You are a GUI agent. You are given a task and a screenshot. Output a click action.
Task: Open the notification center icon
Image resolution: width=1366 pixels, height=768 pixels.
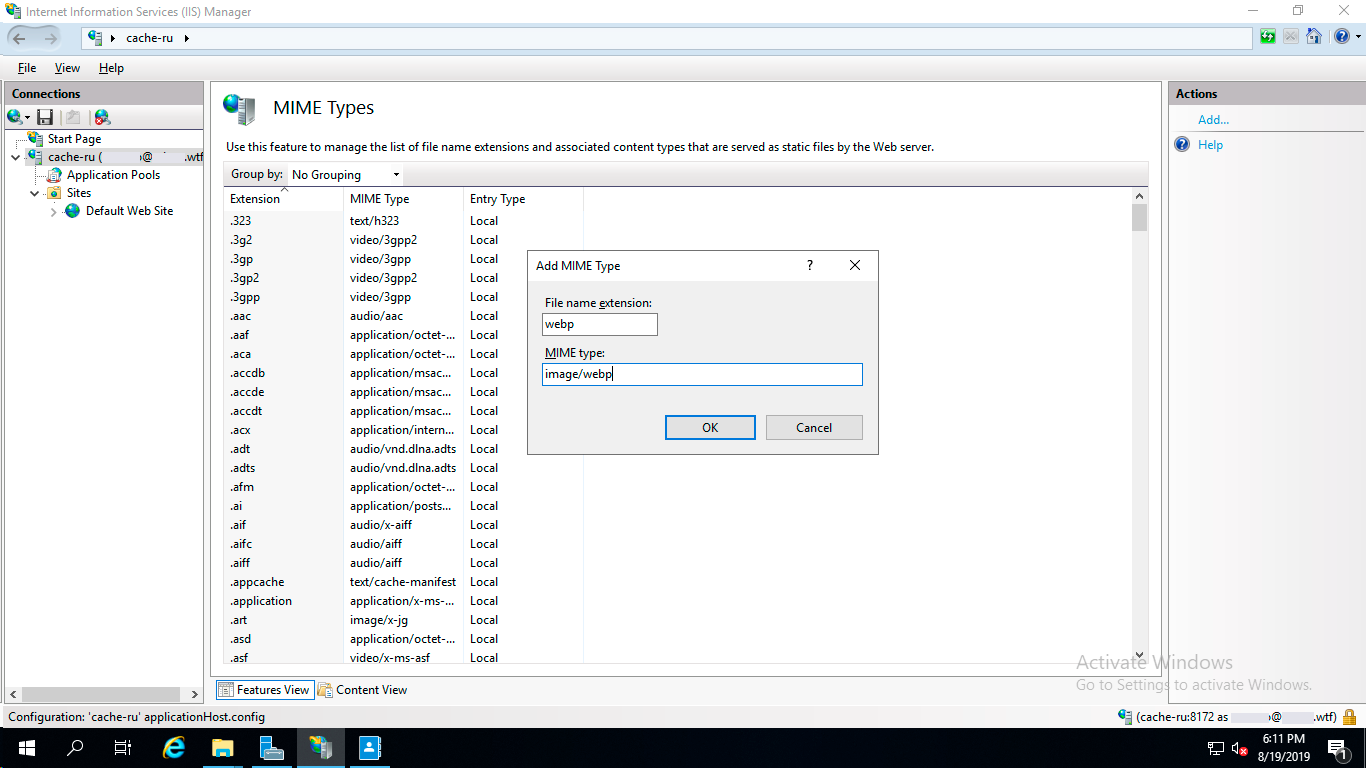[x=1339, y=748]
